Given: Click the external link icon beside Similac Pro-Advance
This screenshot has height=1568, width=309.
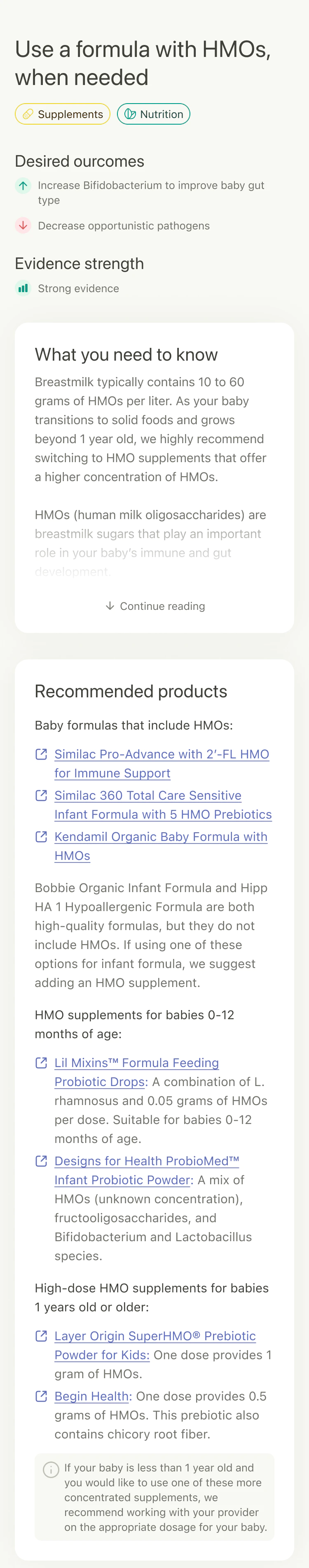Looking at the screenshot, I should (x=41, y=754).
